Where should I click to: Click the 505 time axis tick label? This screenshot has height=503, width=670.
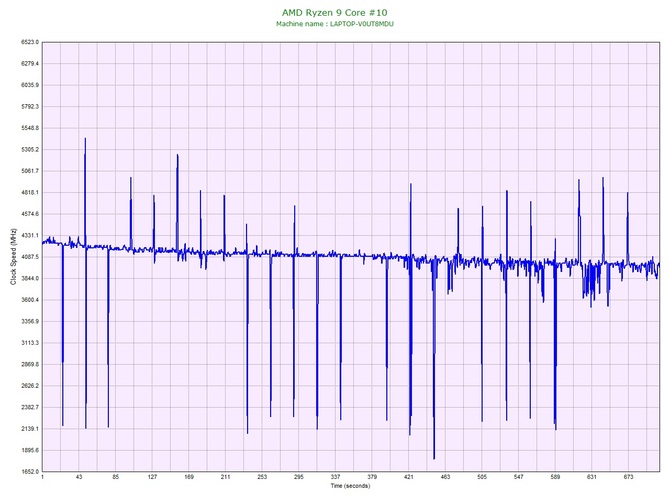click(x=482, y=477)
